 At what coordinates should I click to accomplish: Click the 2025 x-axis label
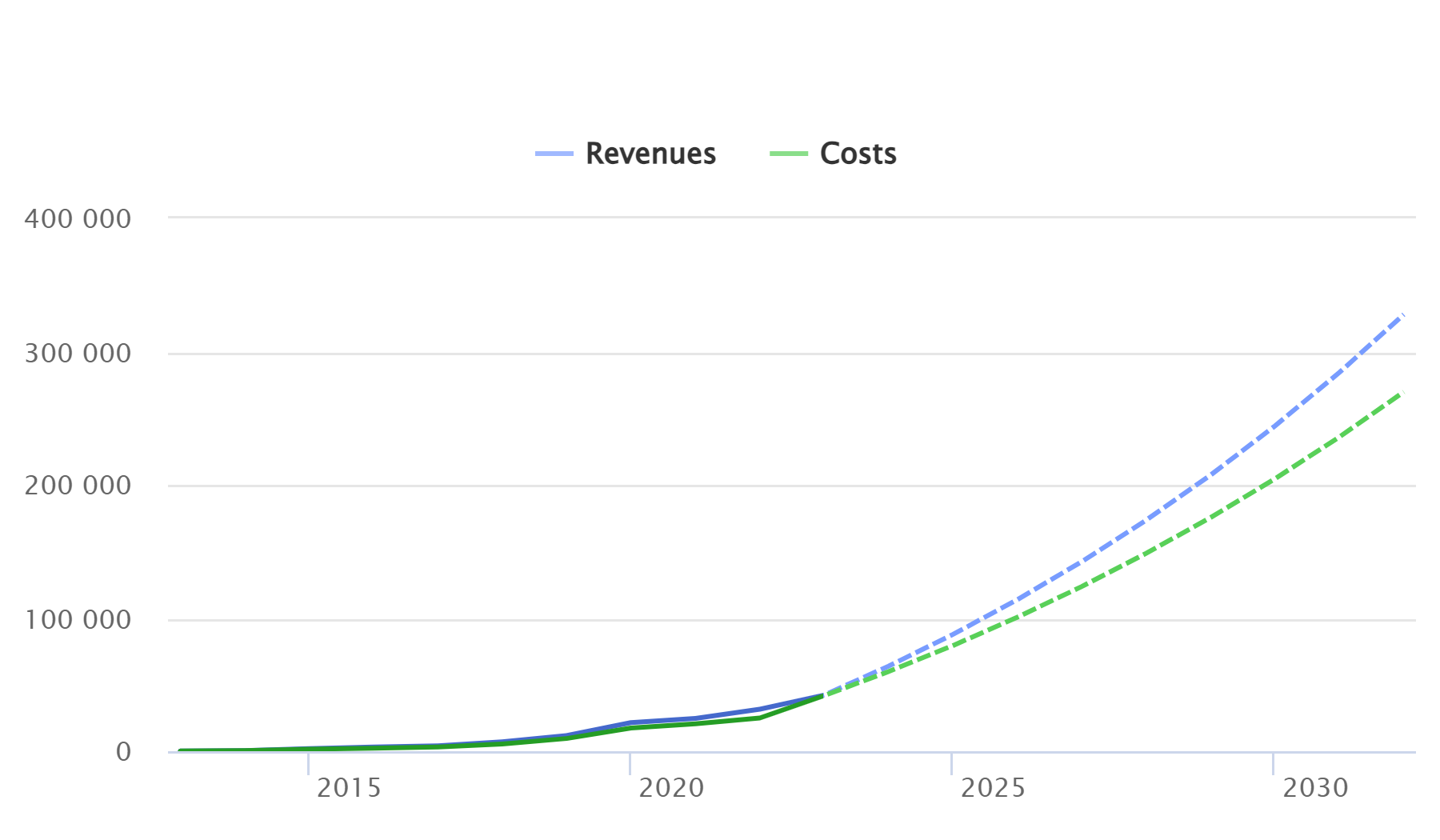tap(993, 788)
